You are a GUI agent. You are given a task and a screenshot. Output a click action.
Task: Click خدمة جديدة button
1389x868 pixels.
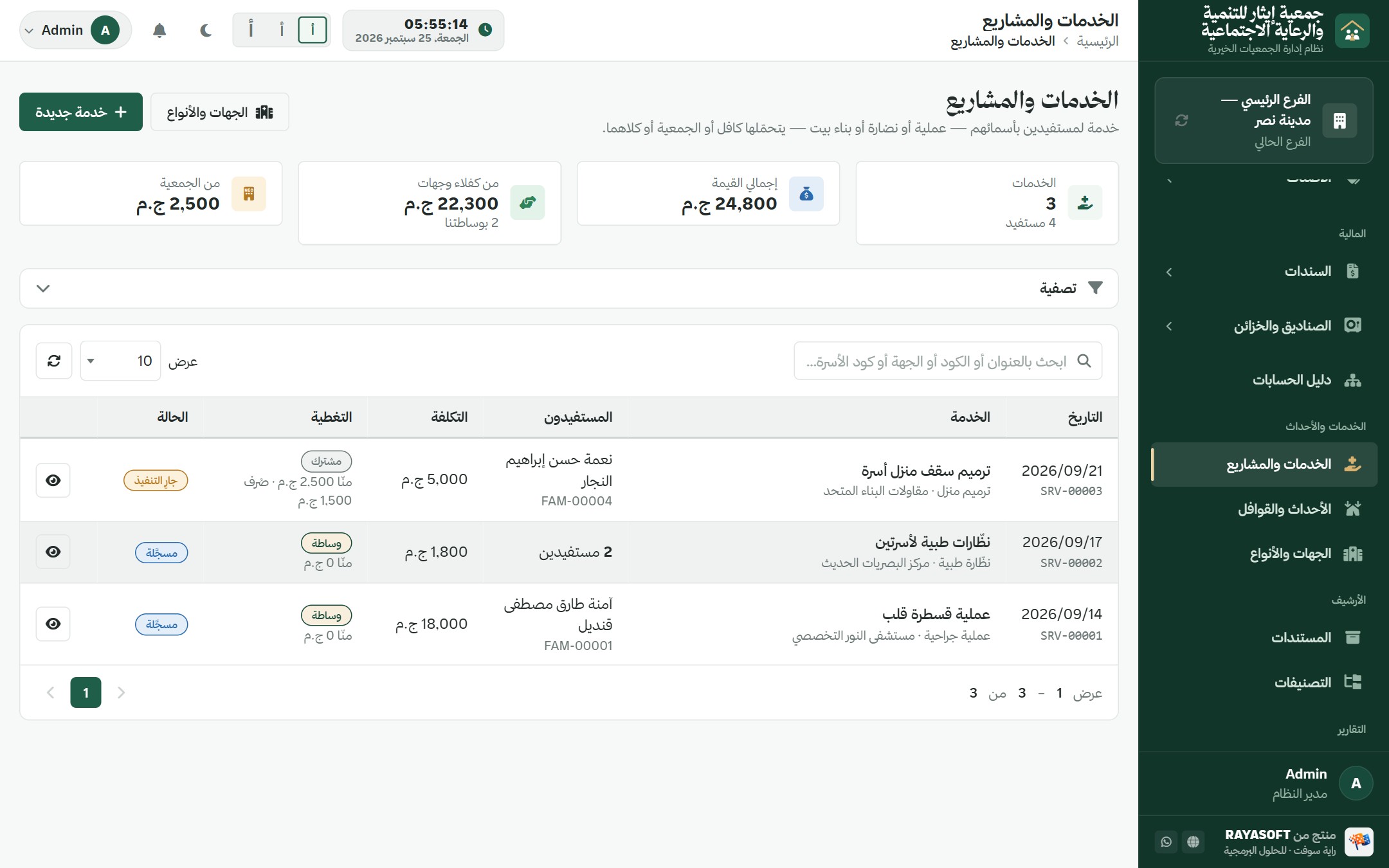81,112
